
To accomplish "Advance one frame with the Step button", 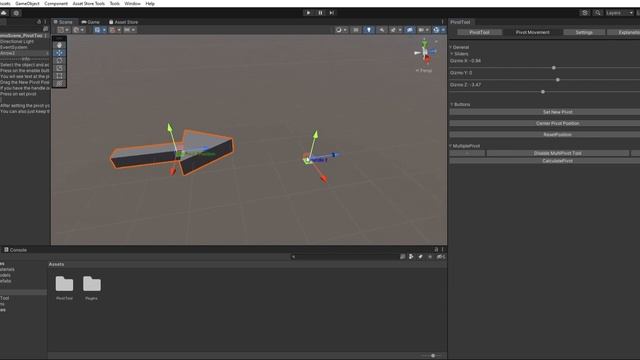I will (331, 13).
